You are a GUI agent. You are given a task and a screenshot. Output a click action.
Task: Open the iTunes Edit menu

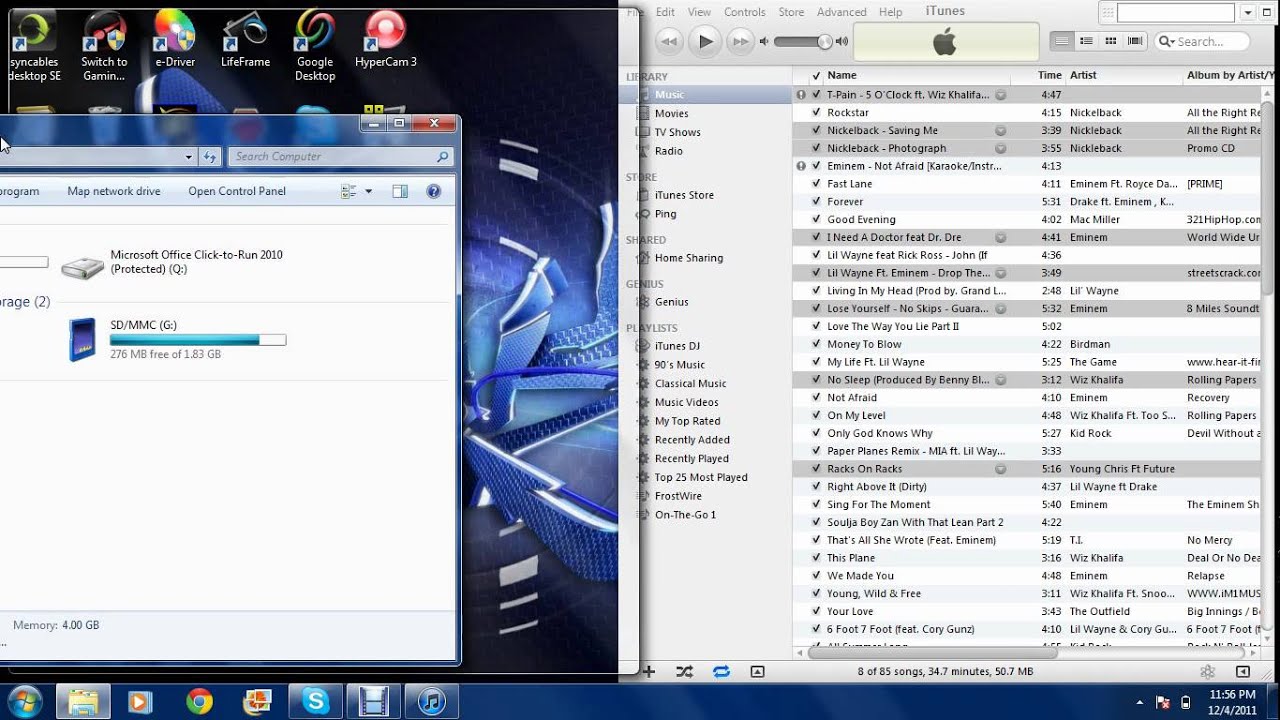665,12
